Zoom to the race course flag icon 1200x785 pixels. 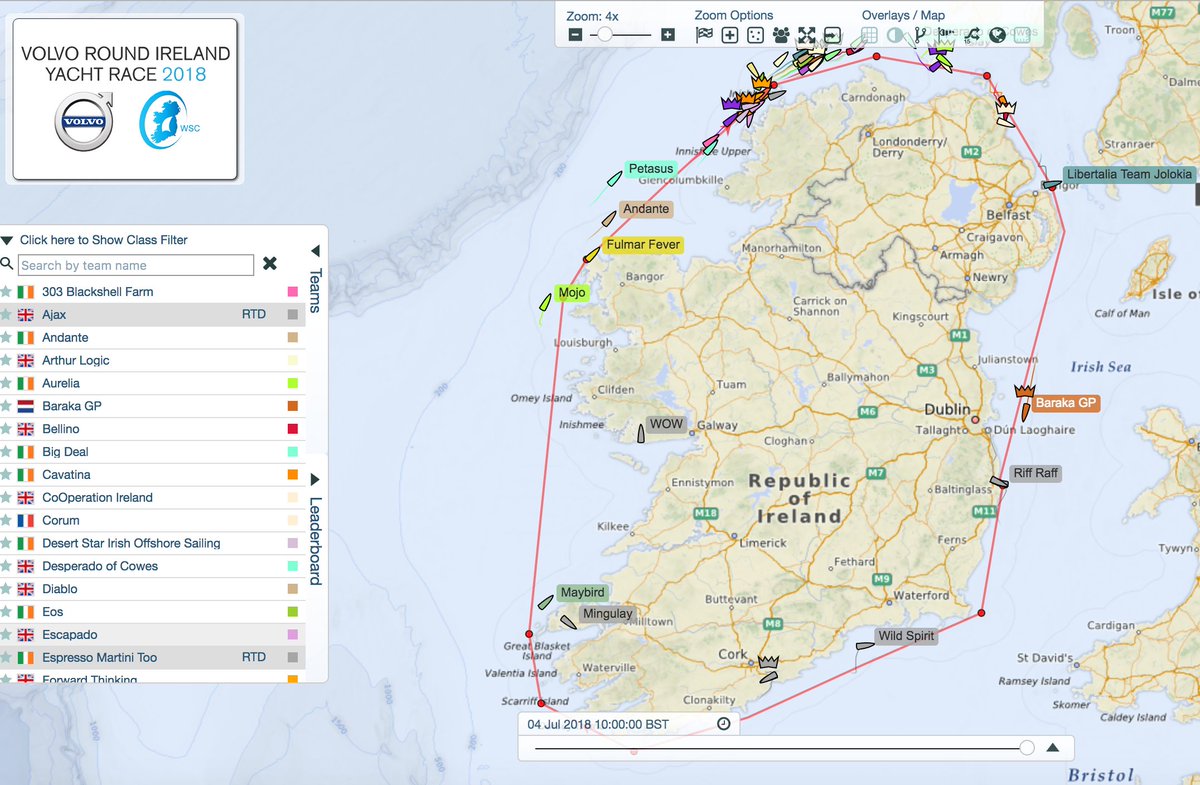704,35
